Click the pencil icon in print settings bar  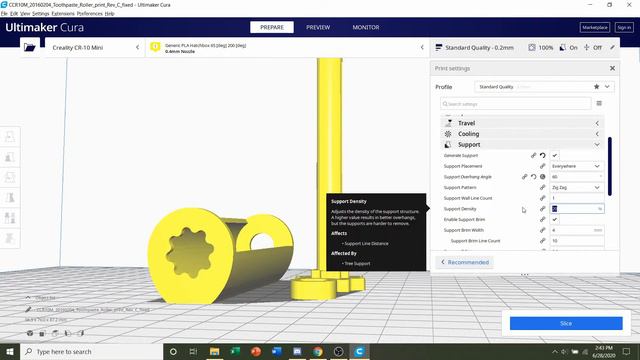coord(612,47)
